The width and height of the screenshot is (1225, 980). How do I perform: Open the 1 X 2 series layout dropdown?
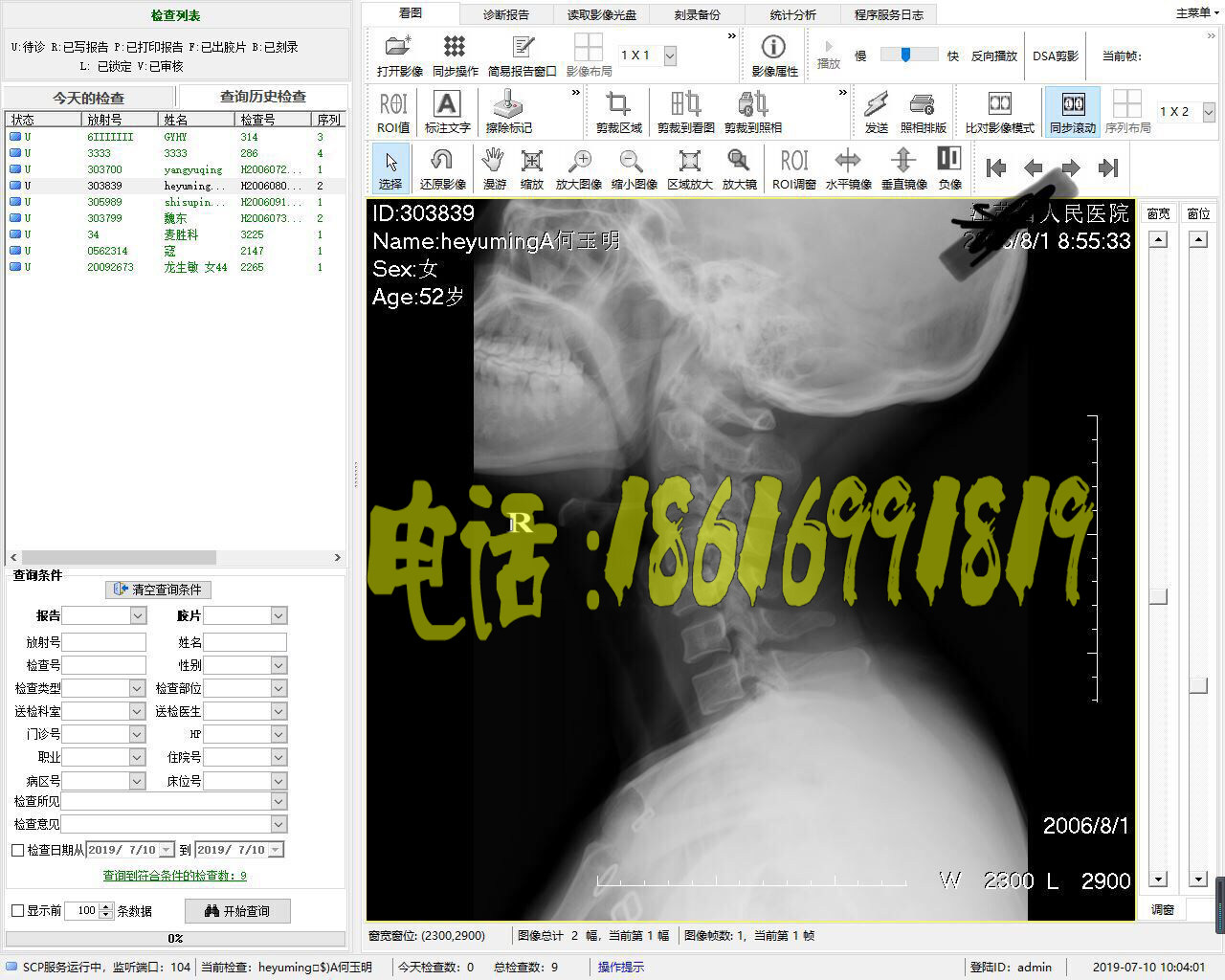click(1208, 112)
